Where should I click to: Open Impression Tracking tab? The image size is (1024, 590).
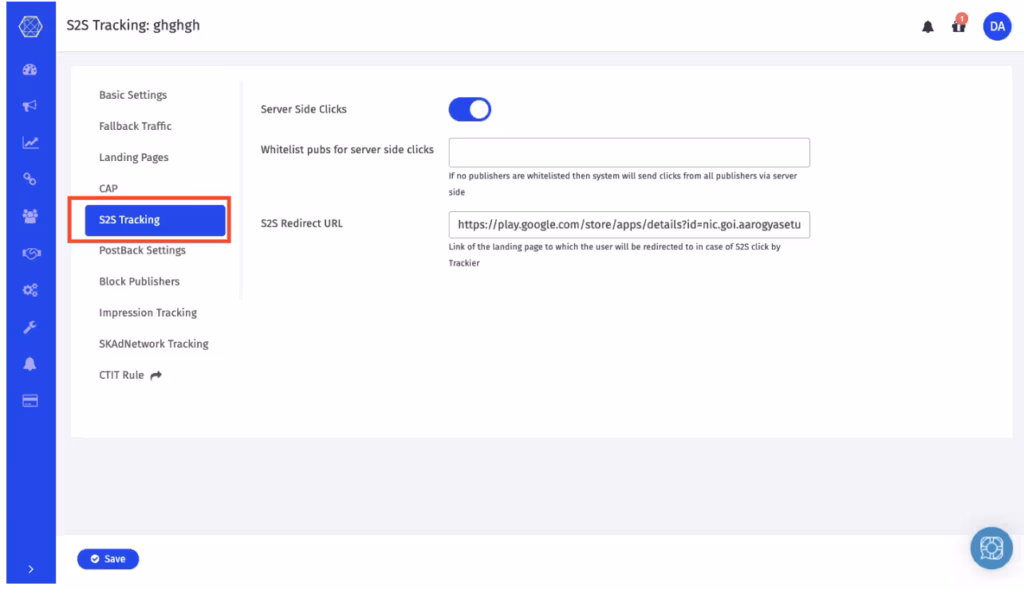click(148, 313)
